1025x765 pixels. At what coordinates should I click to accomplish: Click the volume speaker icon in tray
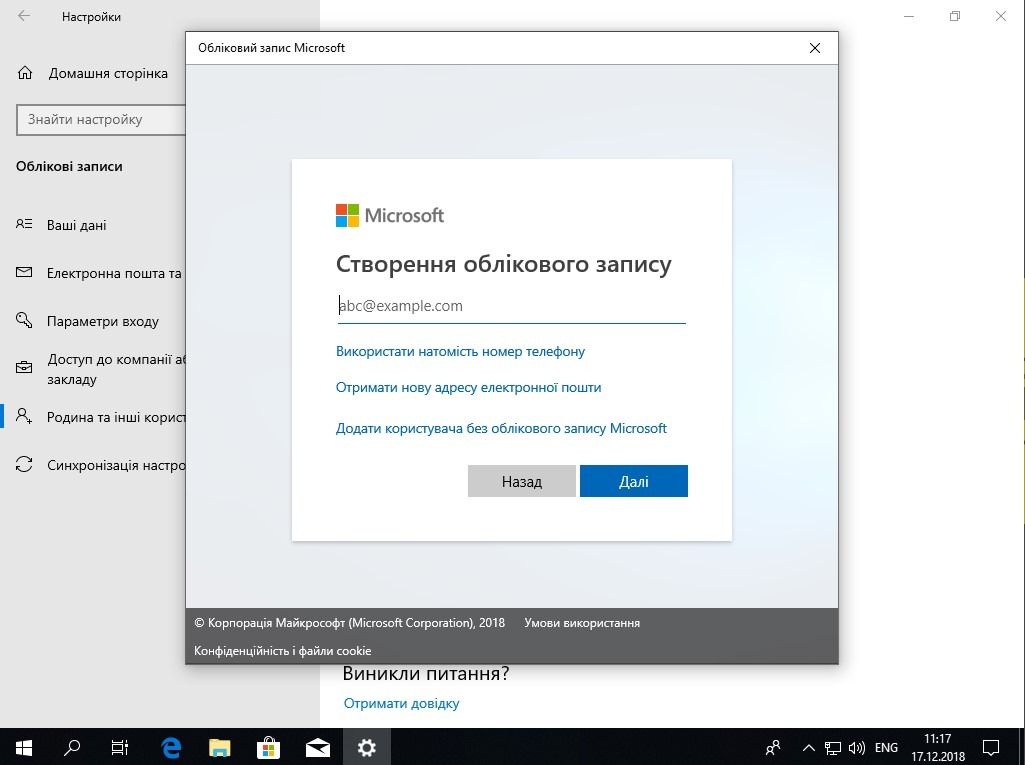pyautogui.click(x=856, y=747)
